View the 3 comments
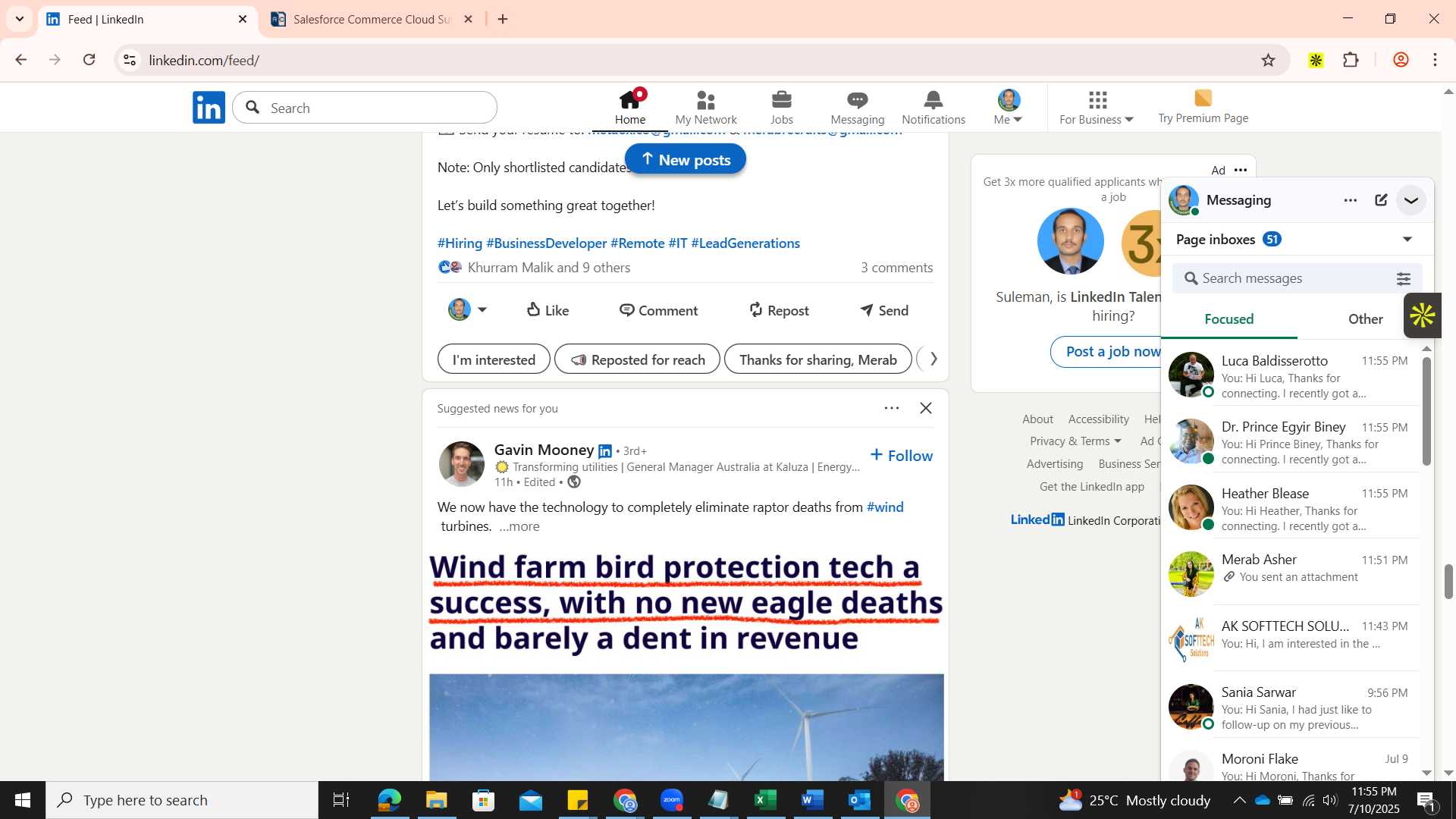1456x819 pixels. 896,268
